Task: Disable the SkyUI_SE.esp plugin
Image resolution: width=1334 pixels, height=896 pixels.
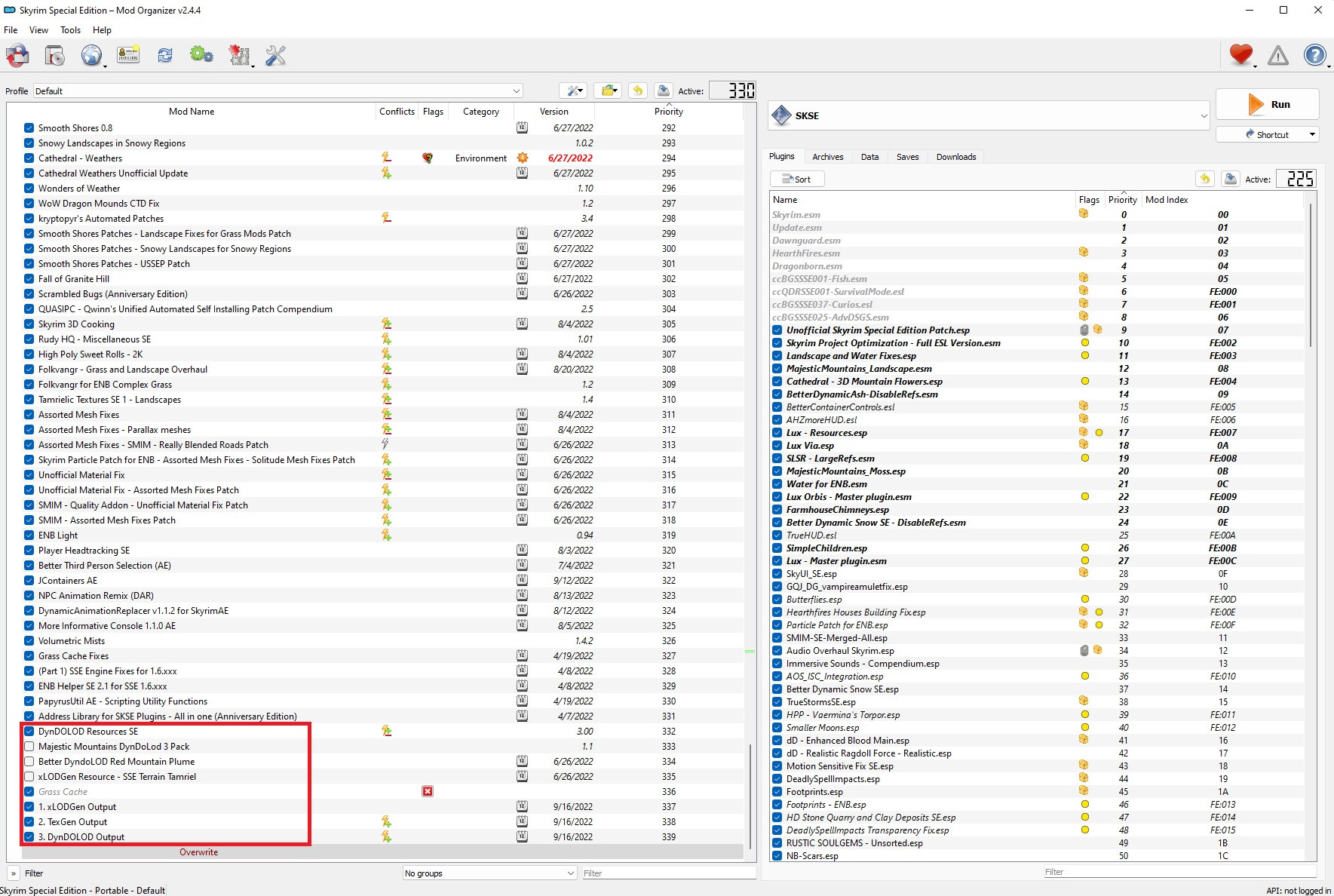Action: pos(777,573)
